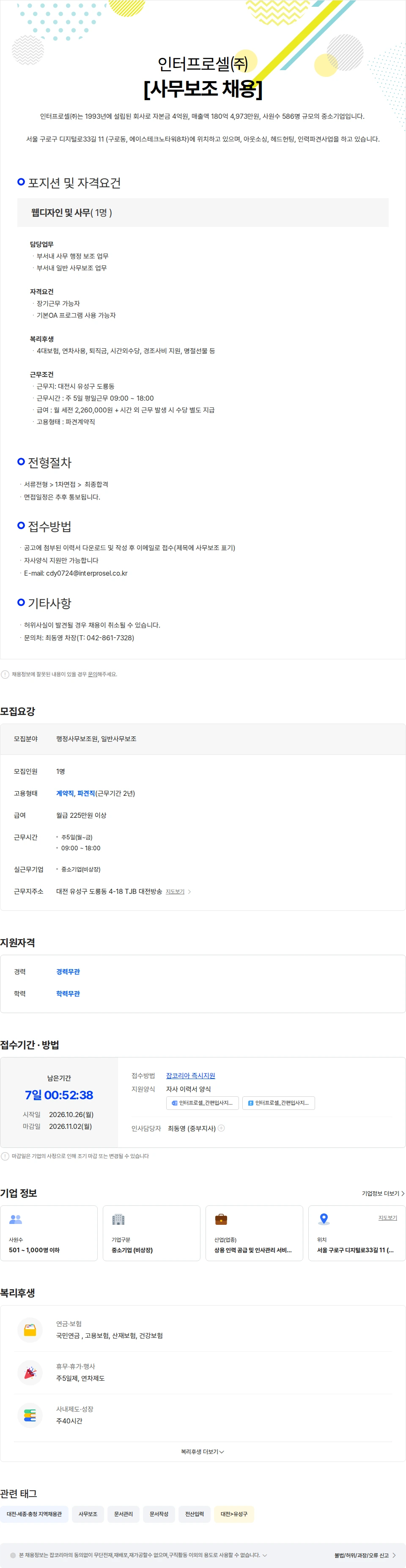Image resolution: width=406 pixels, height=1568 pixels.
Task: Select the 문서작성 tag
Action: [159, 1514]
